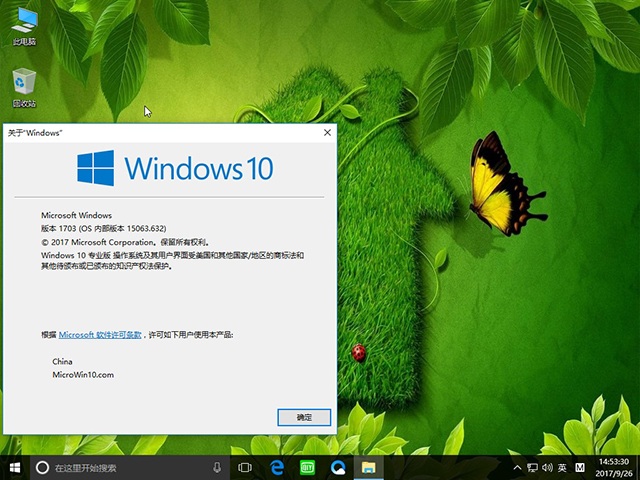Click the Microsoft Windows heading text
Screen dimensions: 640x480
[x=76, y=215]
